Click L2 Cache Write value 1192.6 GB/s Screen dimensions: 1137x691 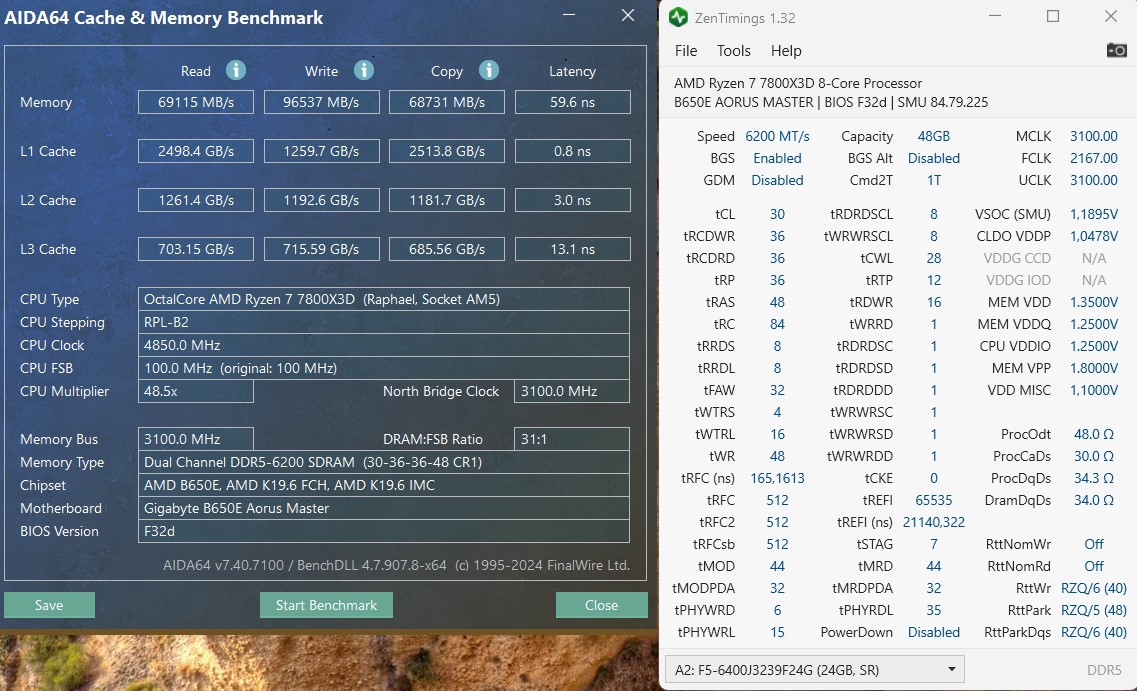click(321, 200)
